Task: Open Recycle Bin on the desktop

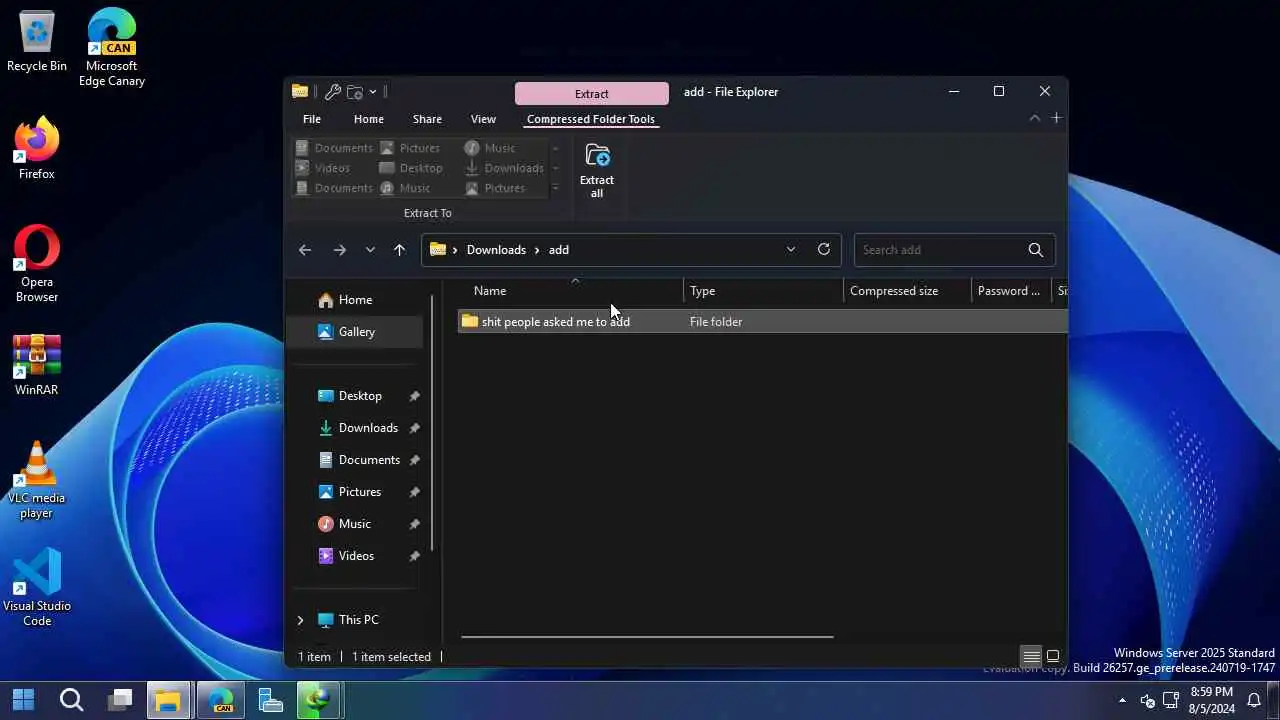Action: tap(37, 42)
